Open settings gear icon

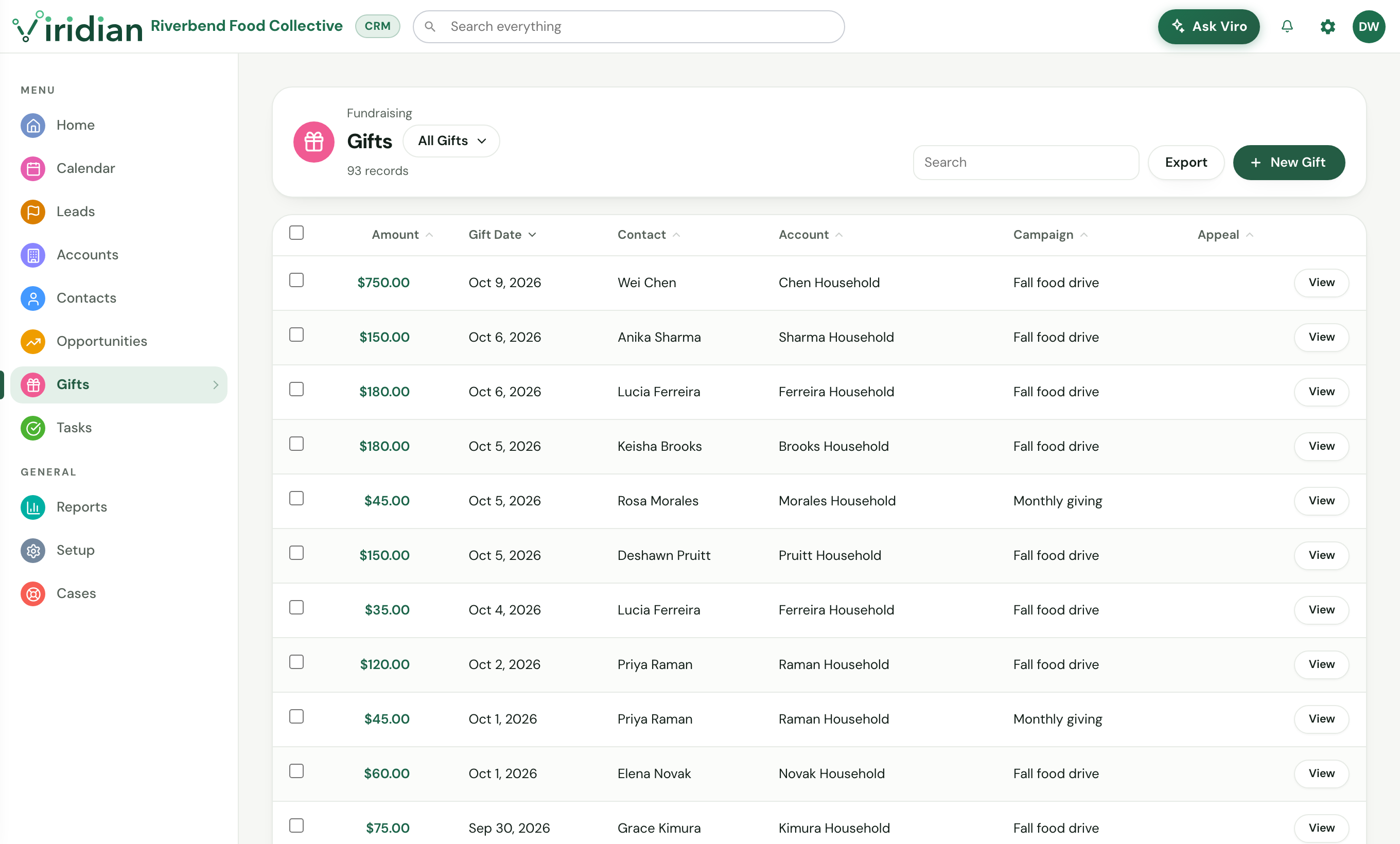pyautogui.click(x=1327, y=27)
